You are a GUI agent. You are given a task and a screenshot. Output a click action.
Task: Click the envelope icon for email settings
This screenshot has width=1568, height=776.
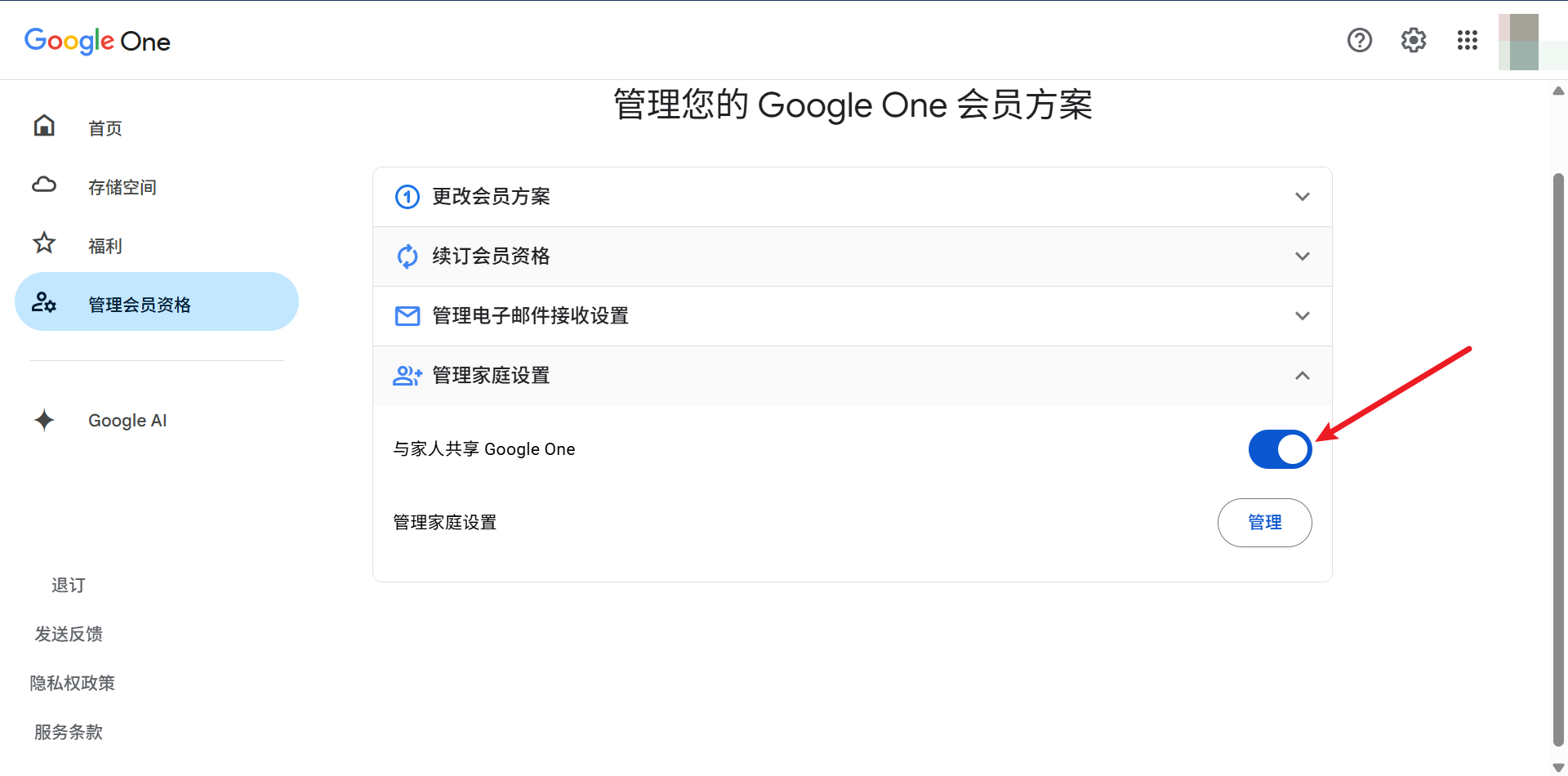408,316
